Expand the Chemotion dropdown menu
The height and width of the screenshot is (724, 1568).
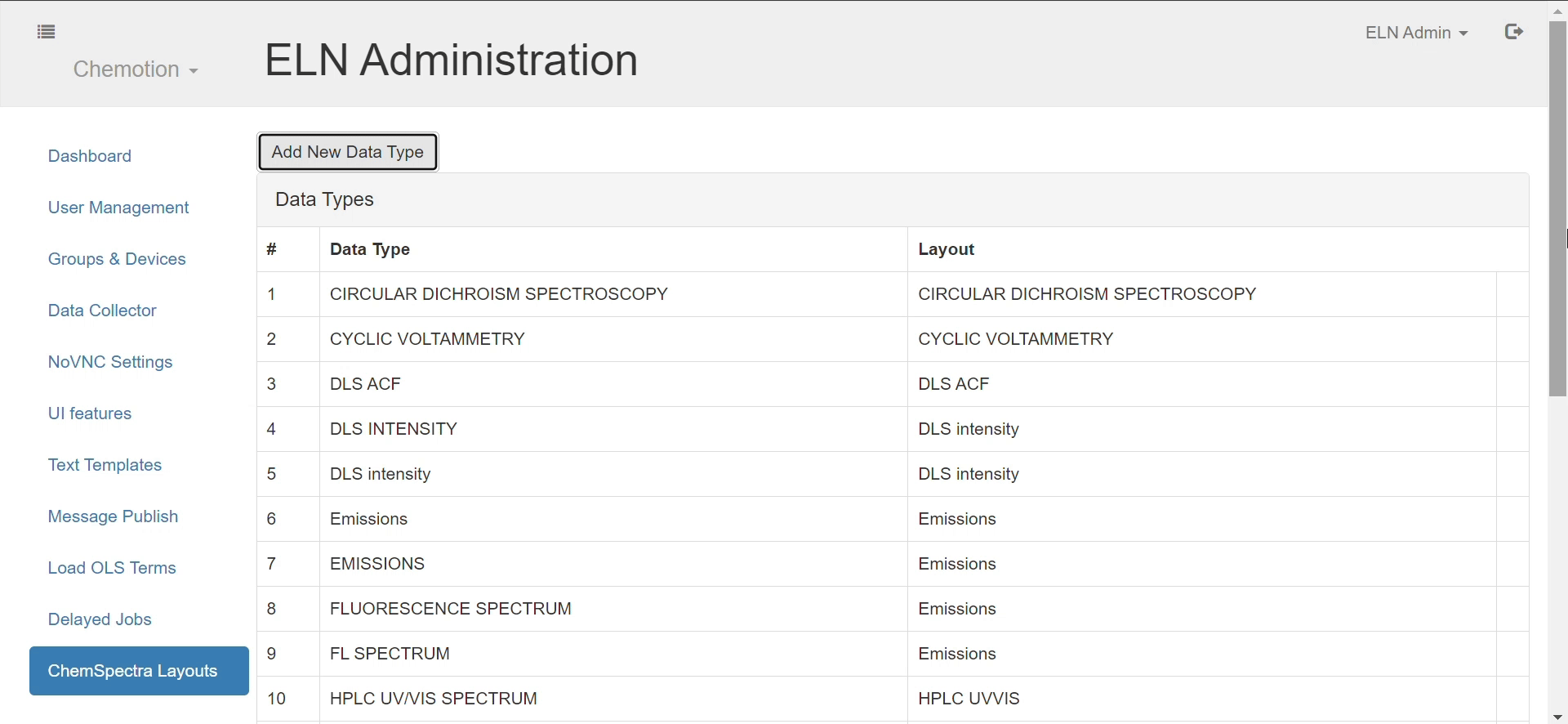136,69
